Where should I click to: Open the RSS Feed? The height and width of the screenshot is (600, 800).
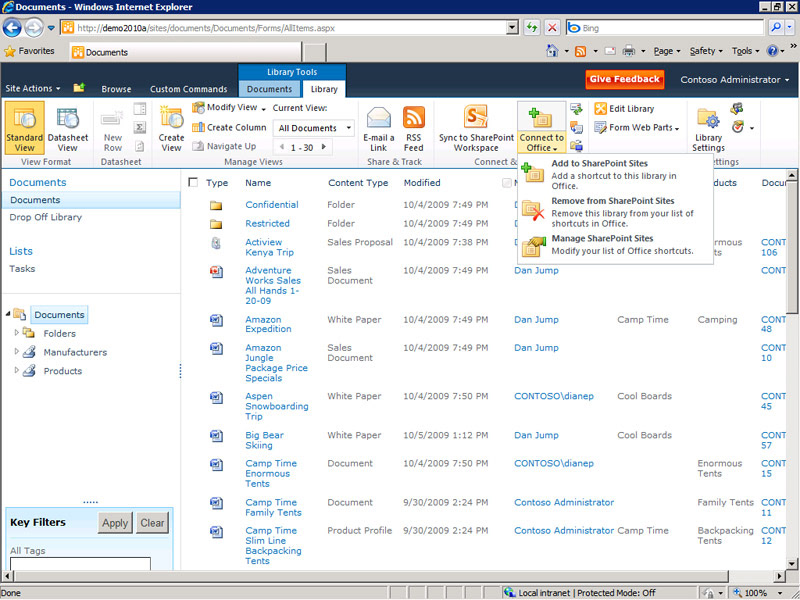(413, 128)
